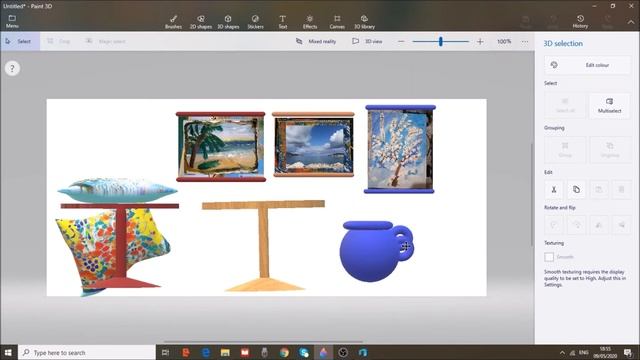This screenshot has height=360, width=640.
Task: Activate the Select tool
Action: click(x=19, y=41)
